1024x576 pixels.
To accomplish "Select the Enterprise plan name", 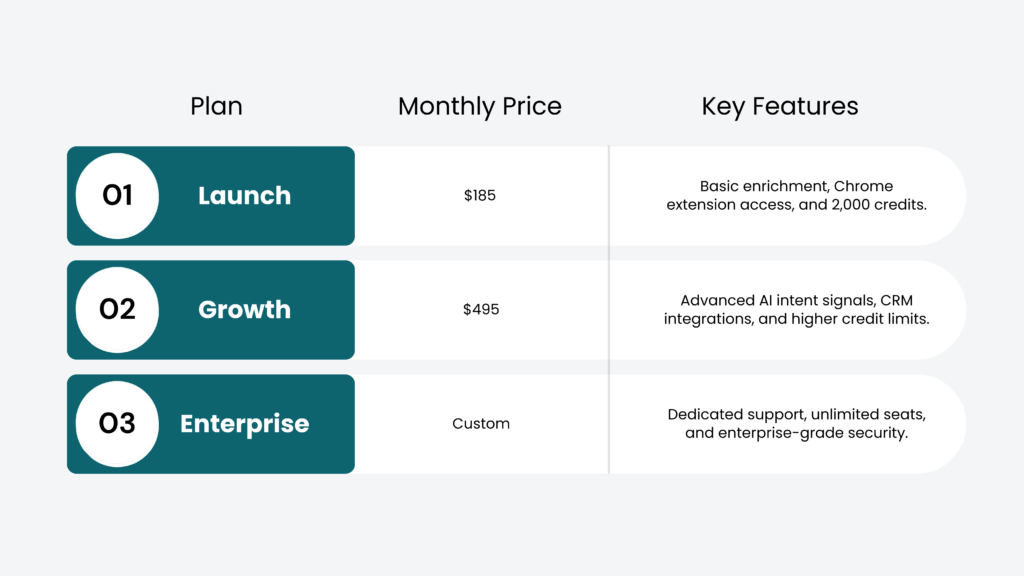I will [x=244, y=424].
